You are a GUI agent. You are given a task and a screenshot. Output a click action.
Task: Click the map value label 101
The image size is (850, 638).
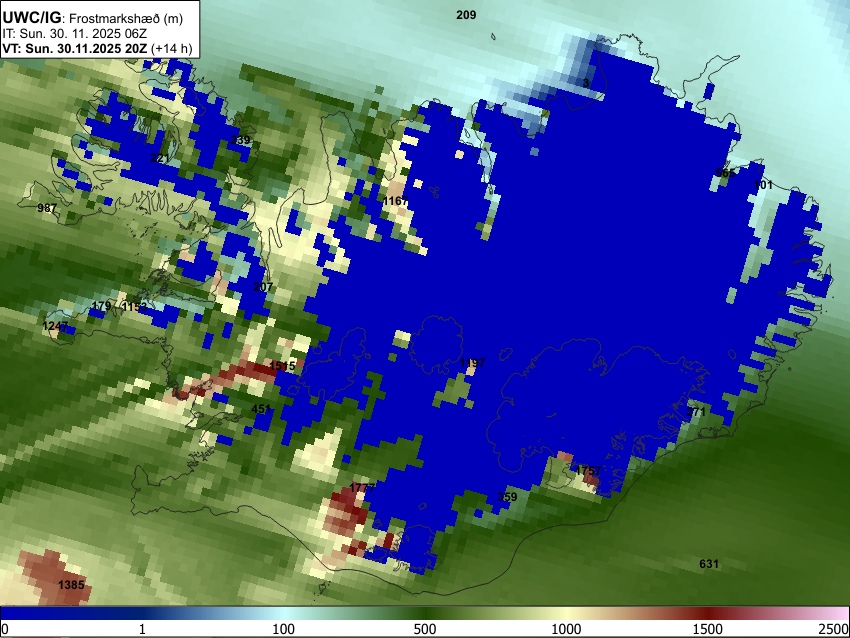point(763,185)
